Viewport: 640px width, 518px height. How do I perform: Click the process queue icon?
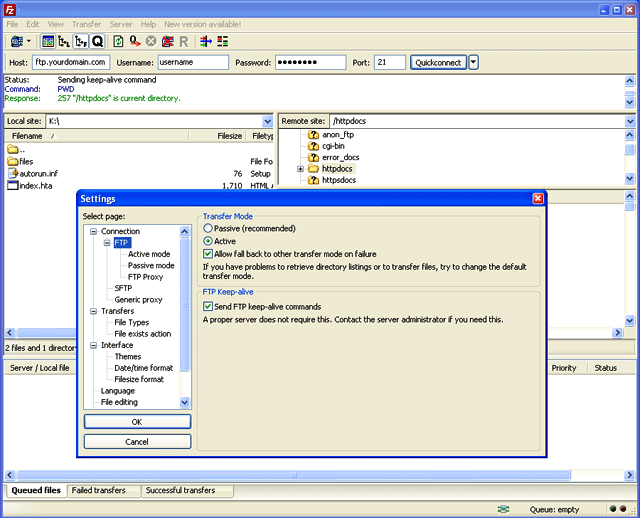(135, 41)
